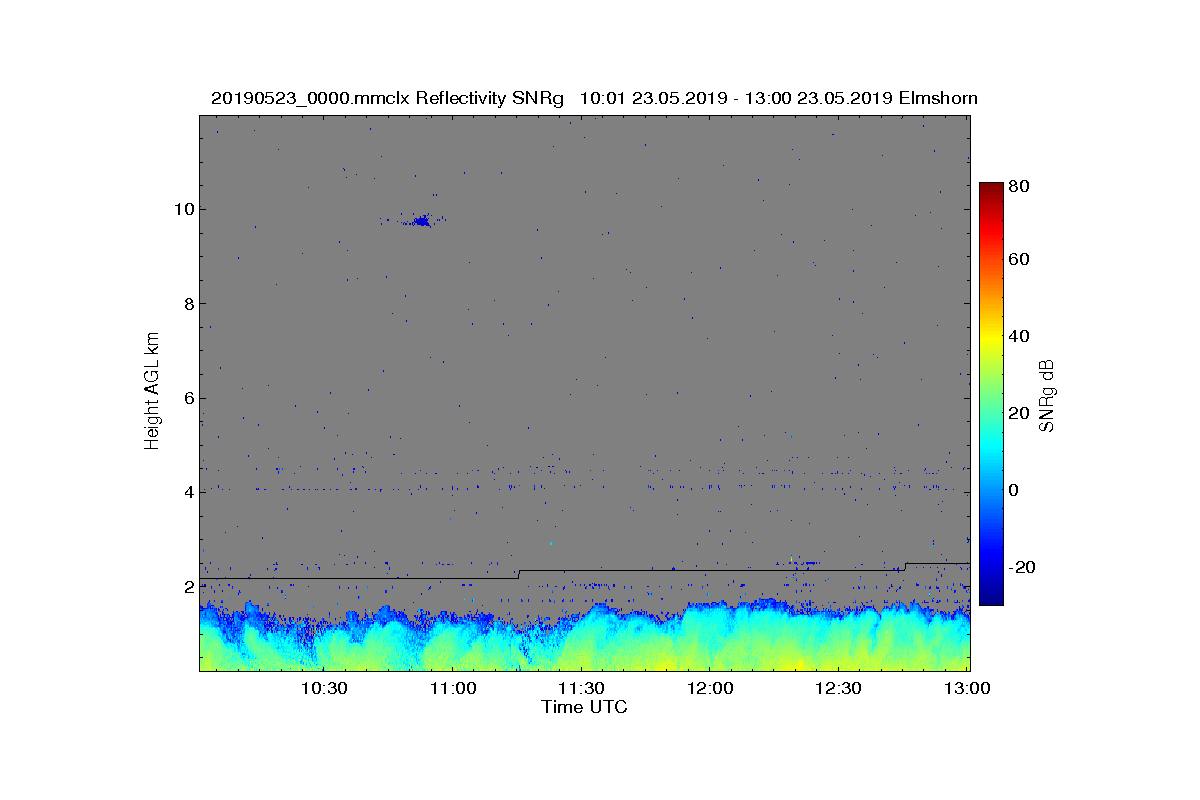The image size is (1200, 800).
Task: Click the height tick label '6'
Action: click(187, 398)
